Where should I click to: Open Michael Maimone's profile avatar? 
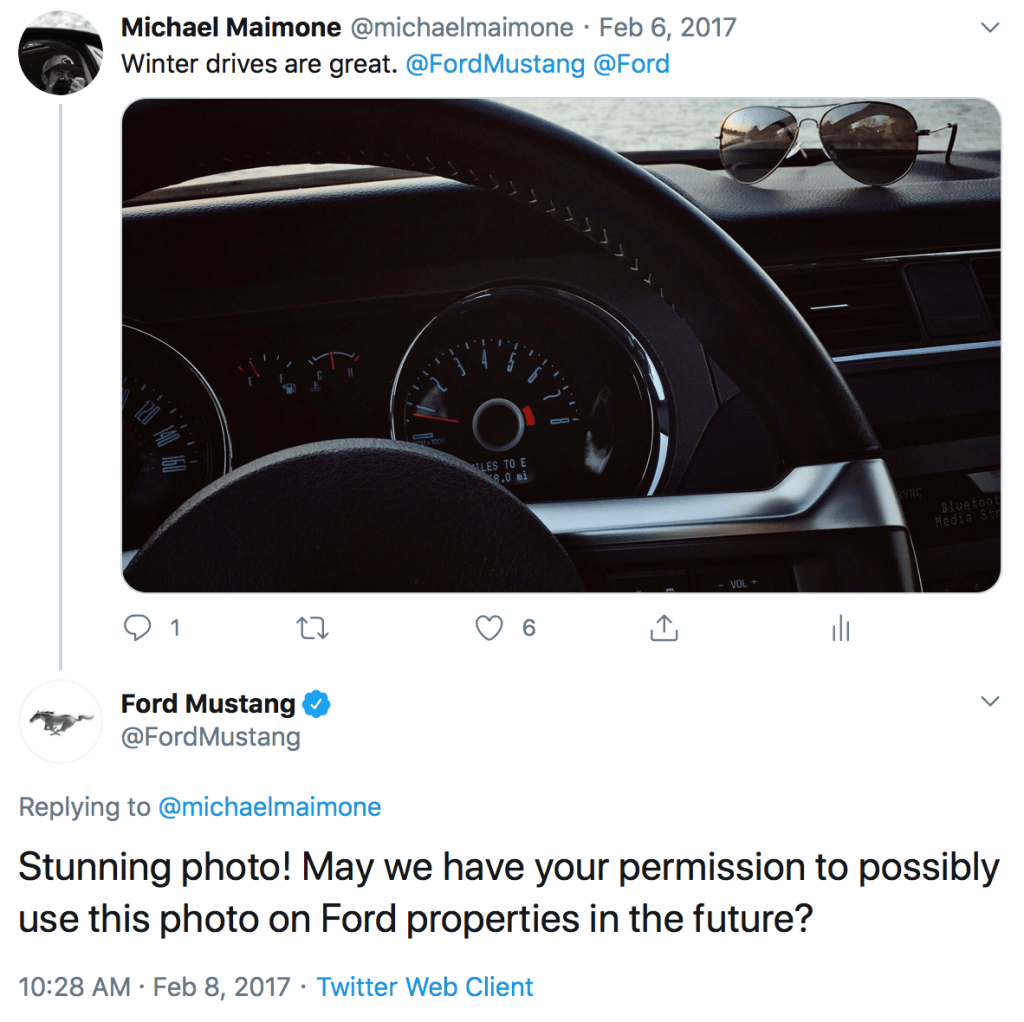tap(60, 53)
